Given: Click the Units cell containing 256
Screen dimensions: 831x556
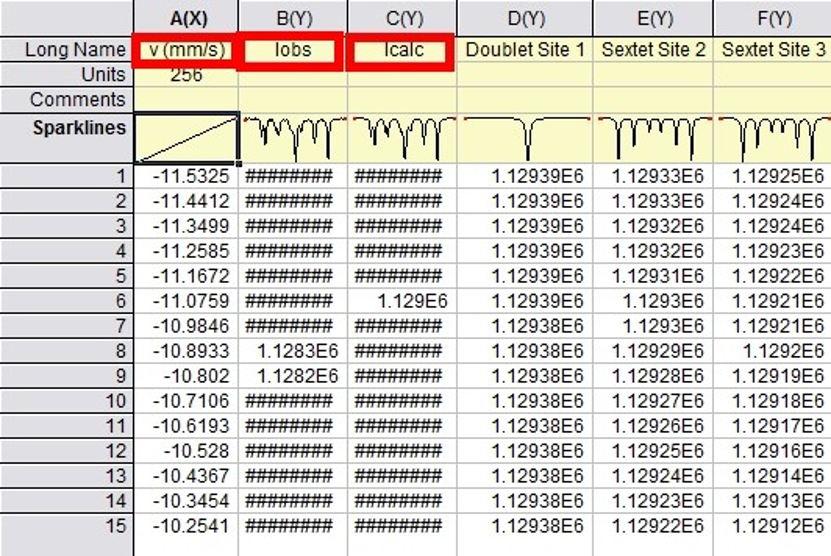Looking at the screenshot, I should pyautogui.click(x=186, y=75).
